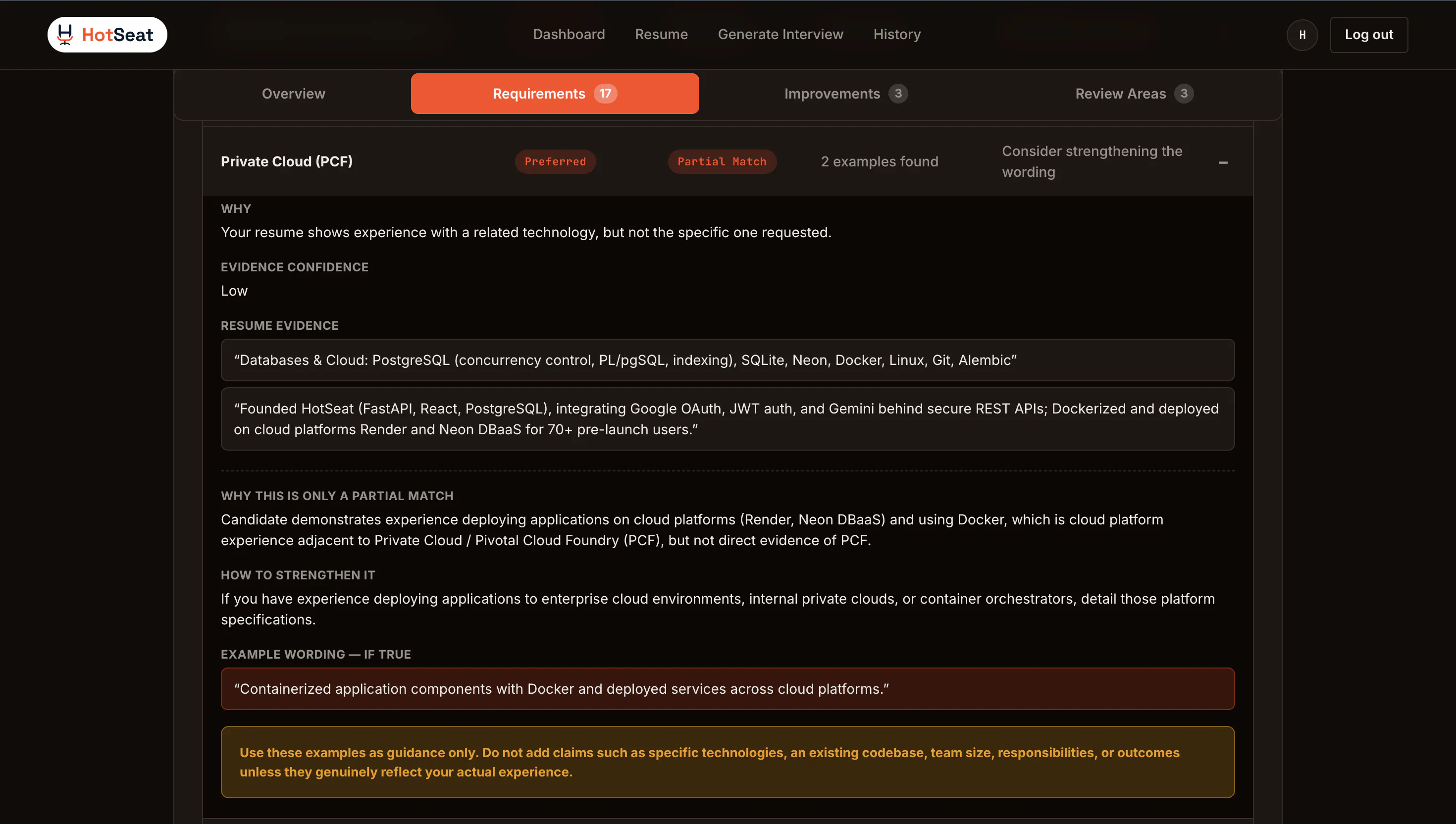This screenshot has width=1456, height=824.
Task: Open the Review Areas tab
Action: pyautogui.click(x=1134, y=94)
